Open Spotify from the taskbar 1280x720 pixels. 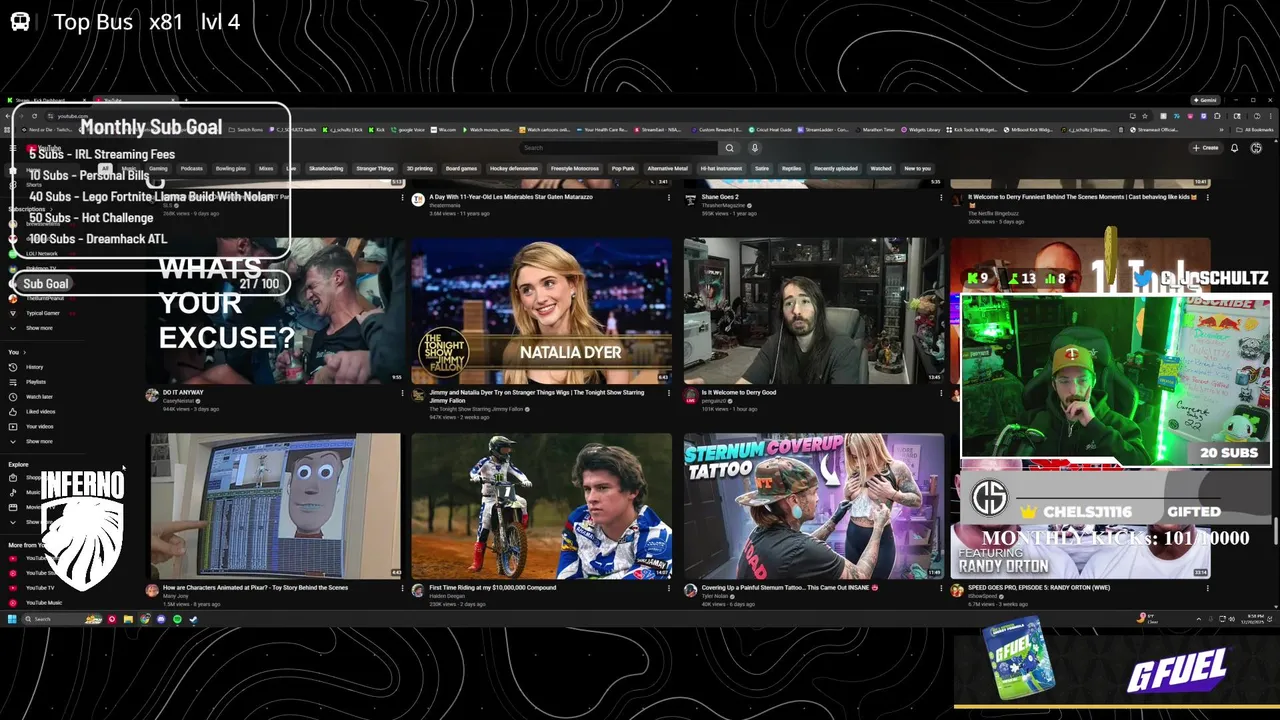(177, 619)
